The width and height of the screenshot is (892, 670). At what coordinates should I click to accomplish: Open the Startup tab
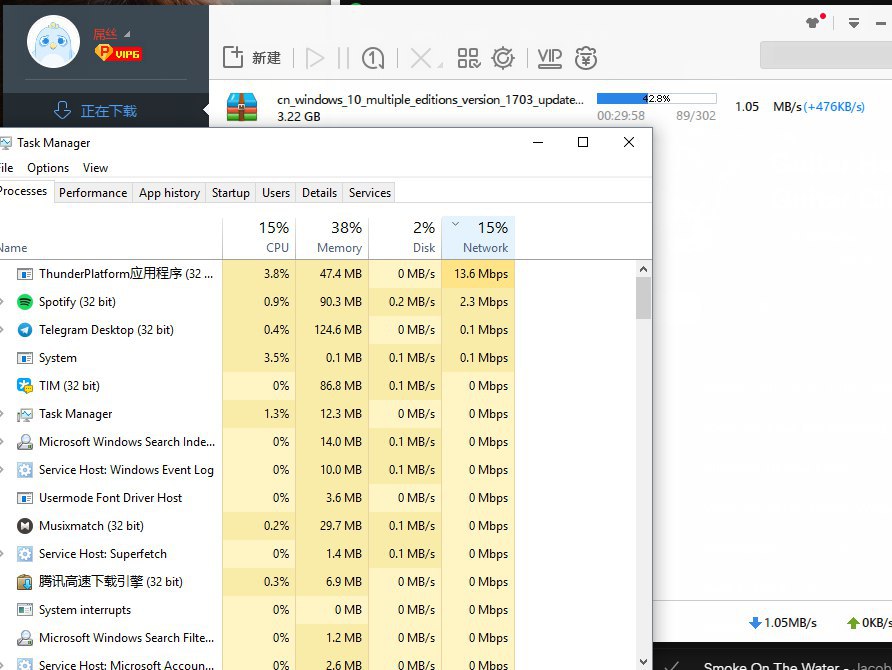(x=231, y=193)
